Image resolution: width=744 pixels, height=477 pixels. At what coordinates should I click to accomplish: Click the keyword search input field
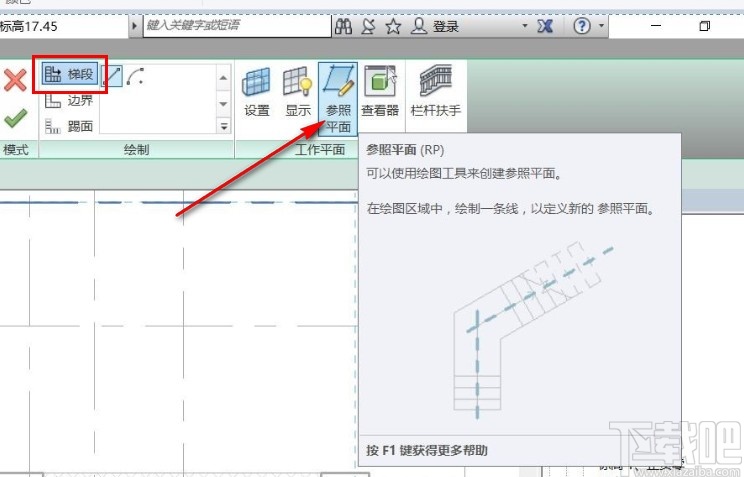[237, 26]
